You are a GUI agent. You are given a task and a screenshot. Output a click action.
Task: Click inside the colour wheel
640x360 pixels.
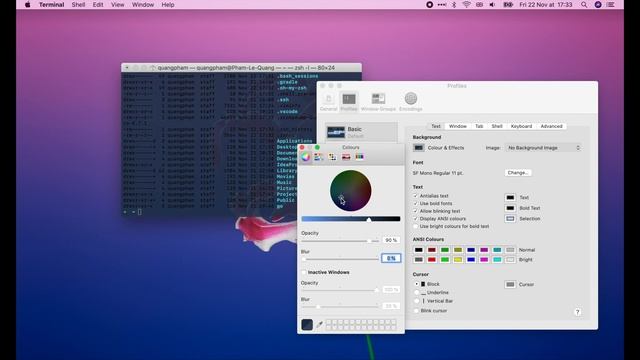point(351,191)
